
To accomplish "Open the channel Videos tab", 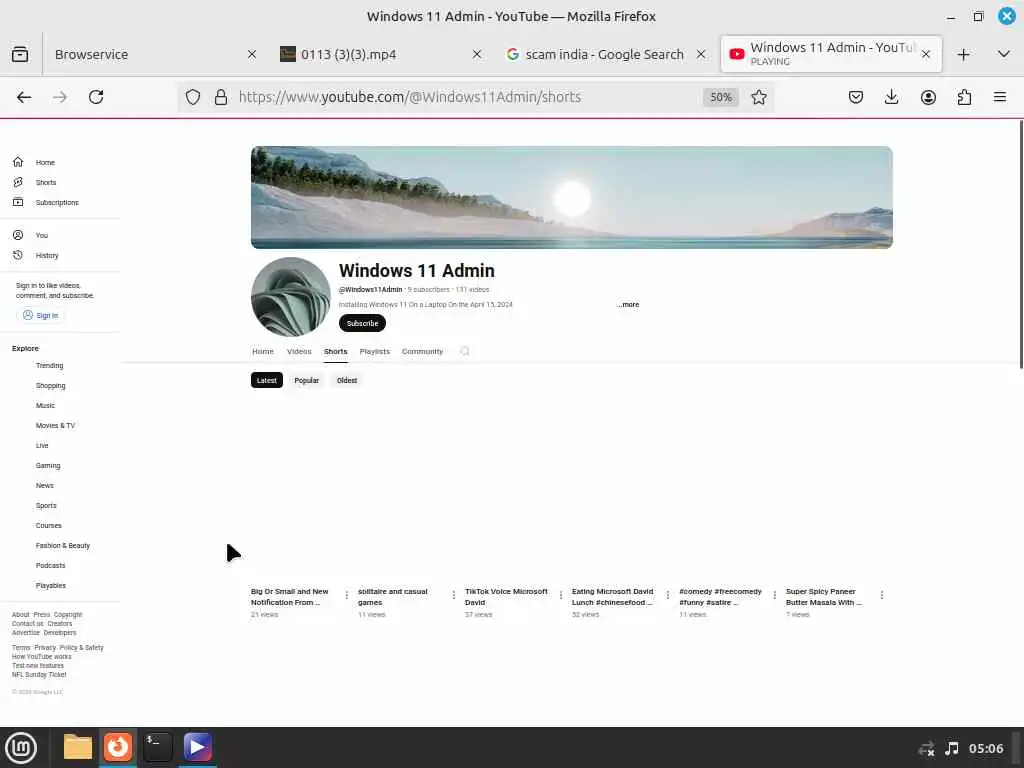I will coord(299,351).
